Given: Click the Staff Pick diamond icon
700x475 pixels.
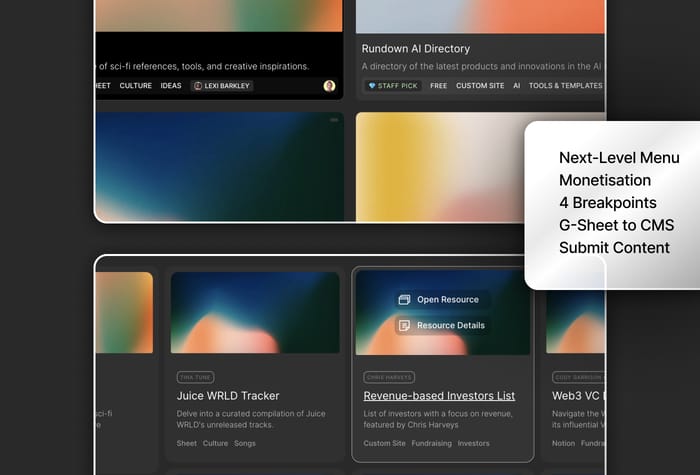Looking at the screenshot, I should click(372, 86).
